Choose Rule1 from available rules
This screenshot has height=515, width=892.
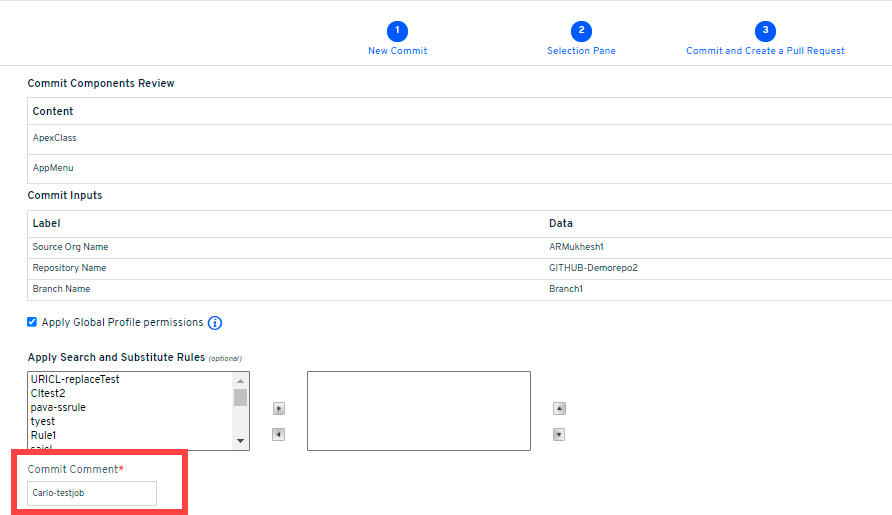(x=44, y=436)
